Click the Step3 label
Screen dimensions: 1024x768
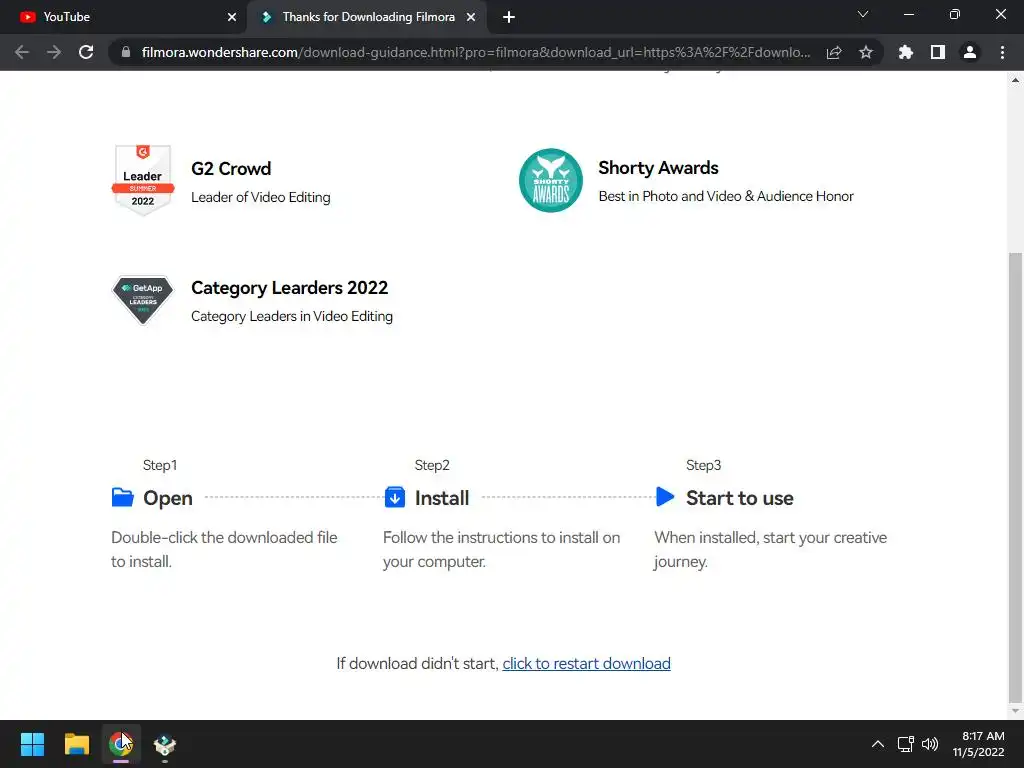click(x=703, y=465)
